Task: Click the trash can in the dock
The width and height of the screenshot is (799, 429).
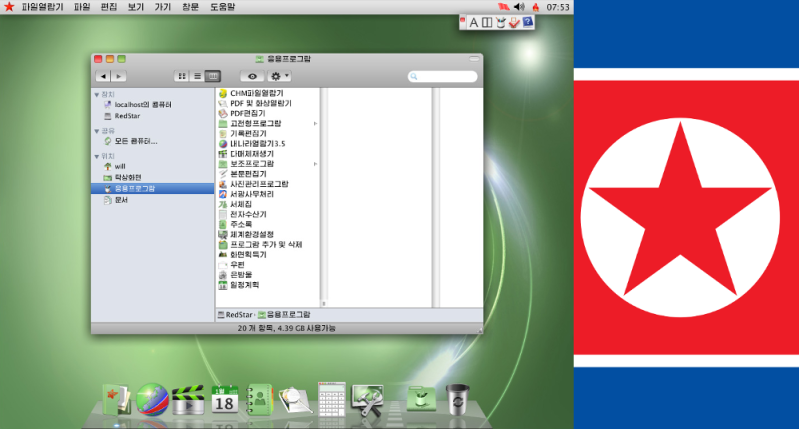Action: pyautogui.click(x=457, y=399)
